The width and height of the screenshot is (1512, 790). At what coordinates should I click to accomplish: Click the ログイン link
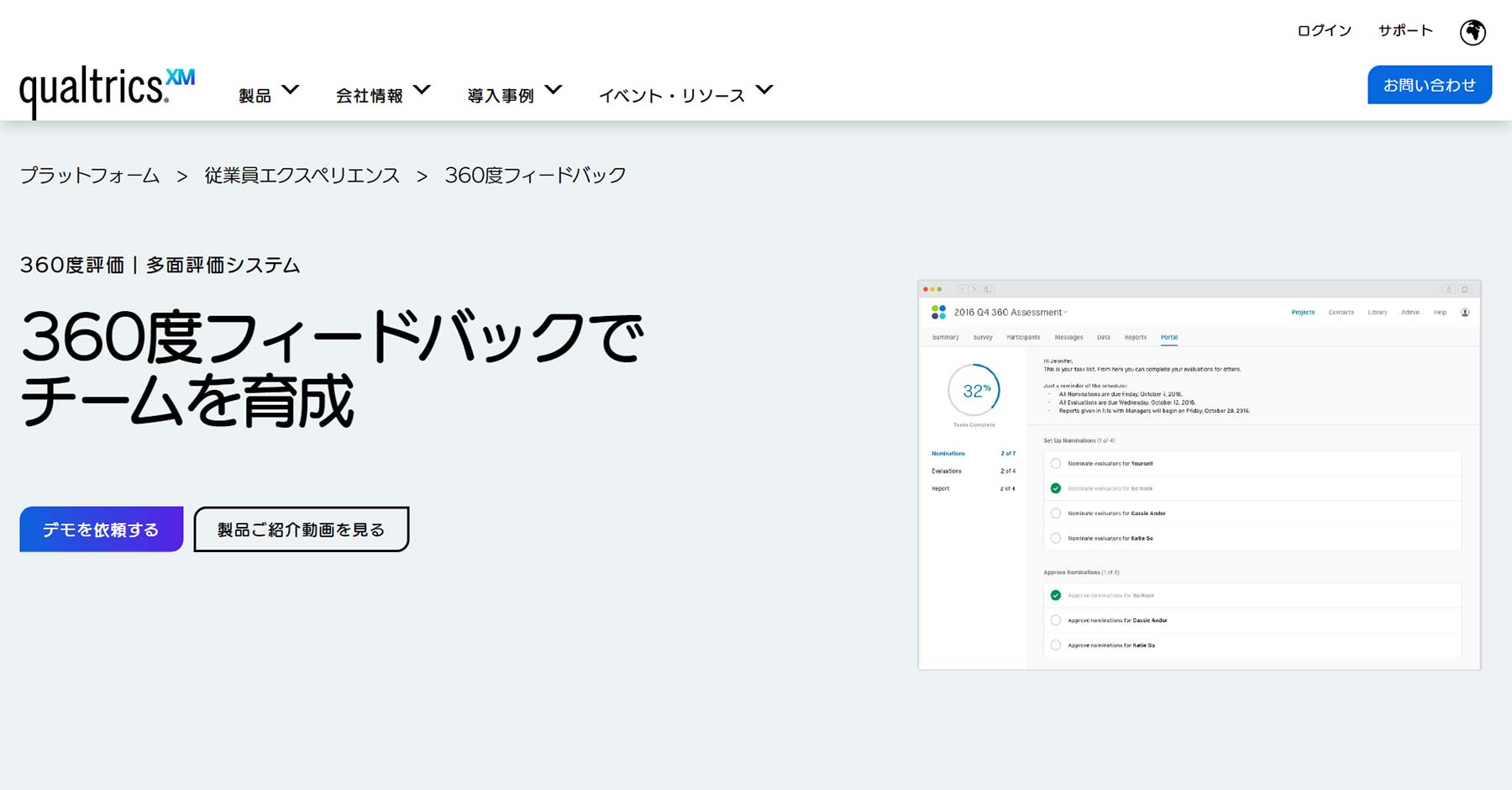(x=1325, y=31)
